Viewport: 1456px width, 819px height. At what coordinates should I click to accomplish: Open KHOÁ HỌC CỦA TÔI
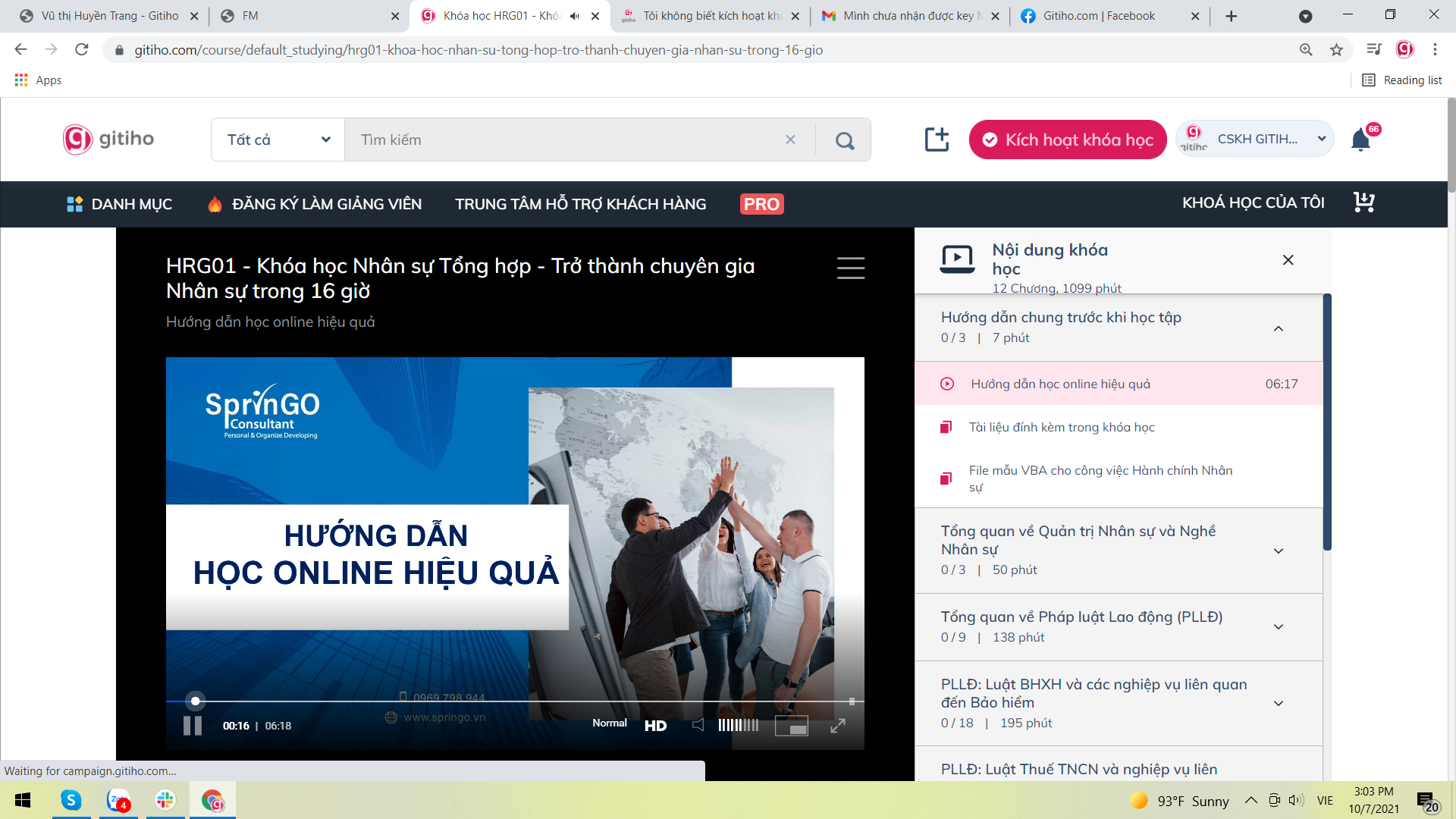pos(1253,202)
